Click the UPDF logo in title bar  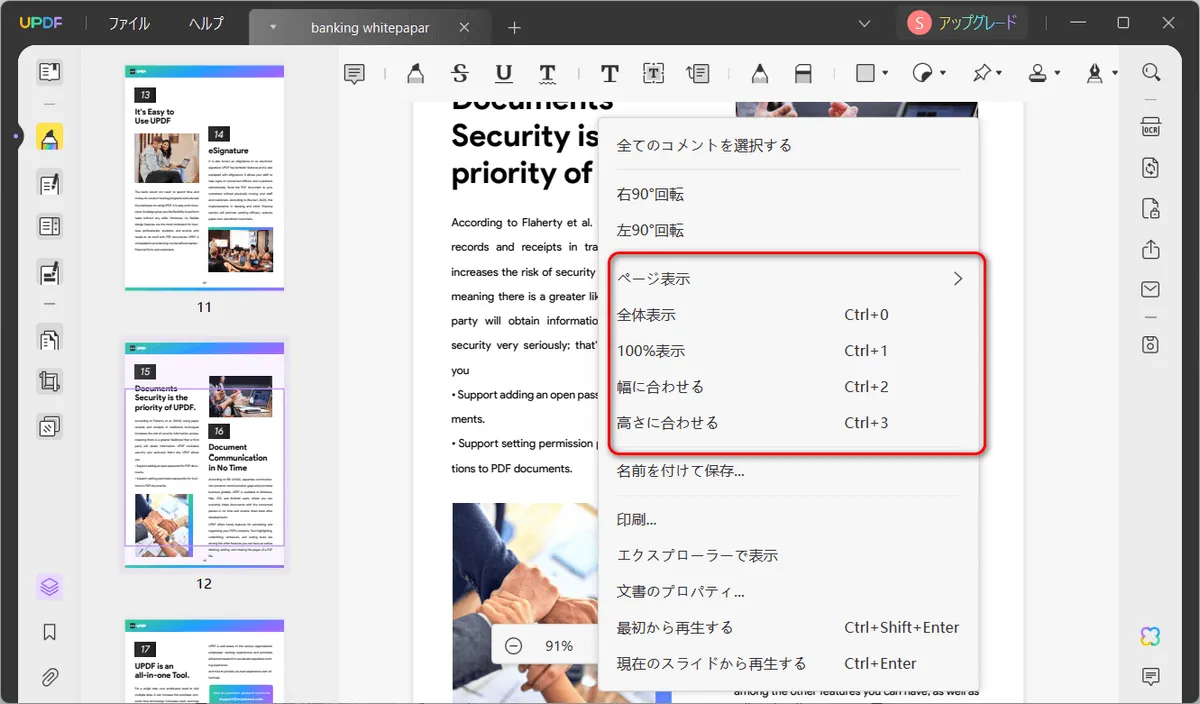coord(40,23)
